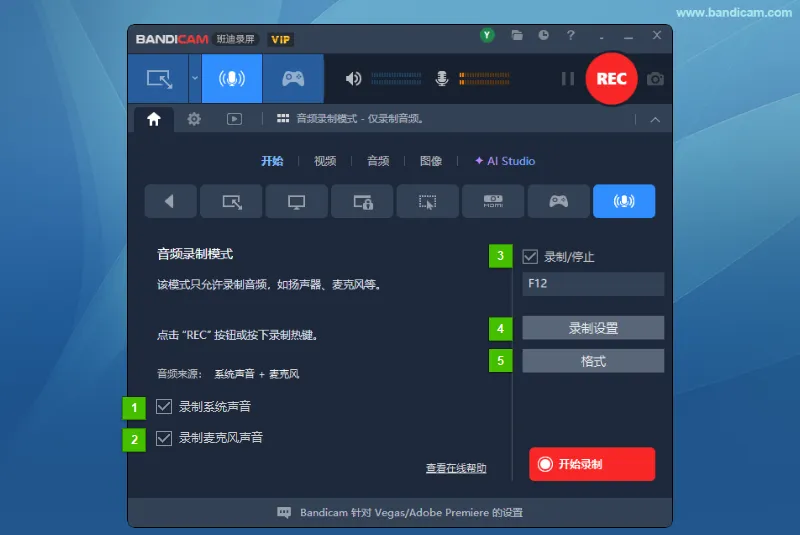Select the 开始 tab
Viewport: 800px width, 535px height.
point(272,161)
